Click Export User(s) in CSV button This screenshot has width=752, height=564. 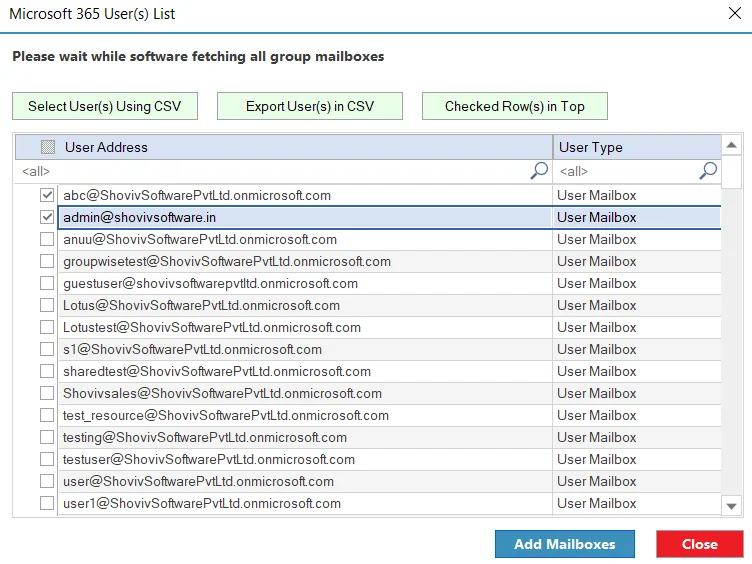[x=310, y=106]
